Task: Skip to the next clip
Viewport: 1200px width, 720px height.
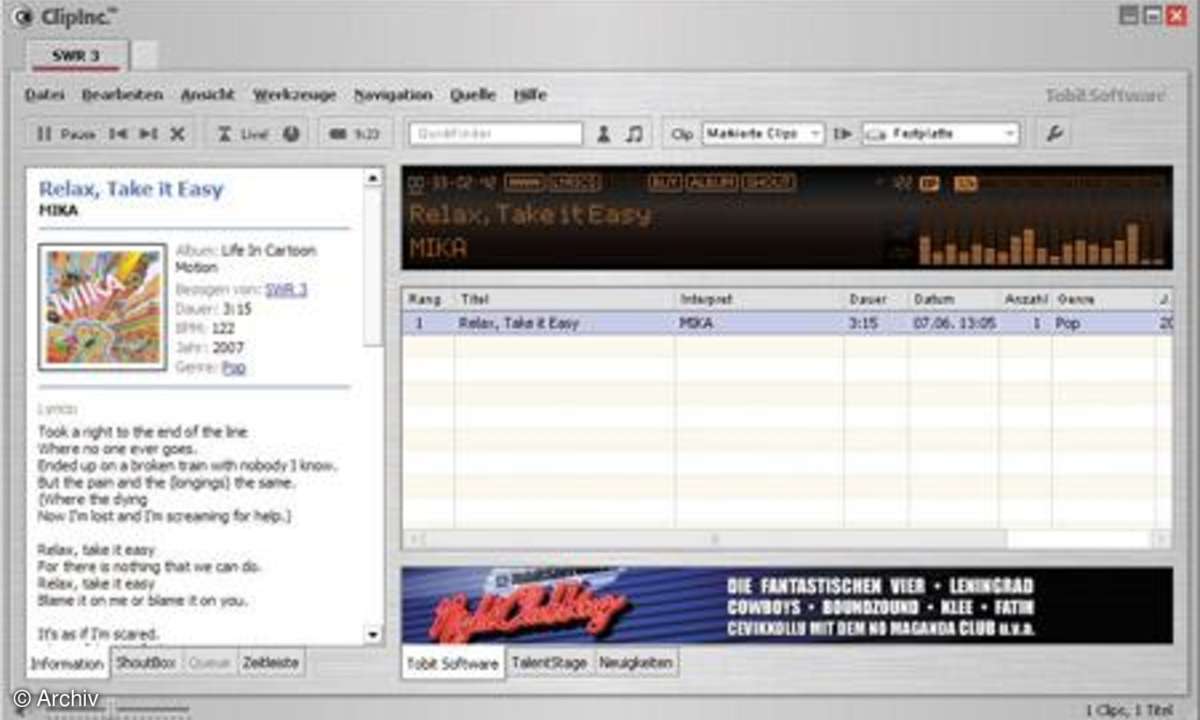Action: pos(148,134)
